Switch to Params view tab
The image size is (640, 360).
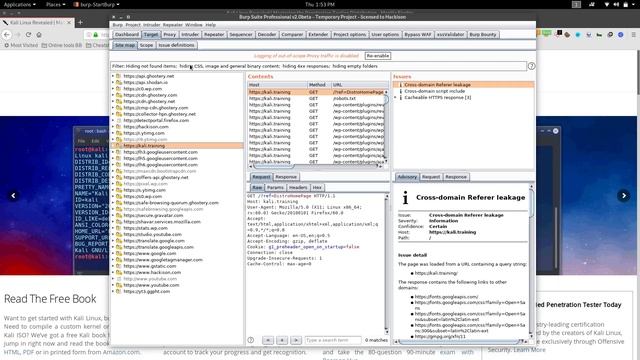click(x=275, y=188)
